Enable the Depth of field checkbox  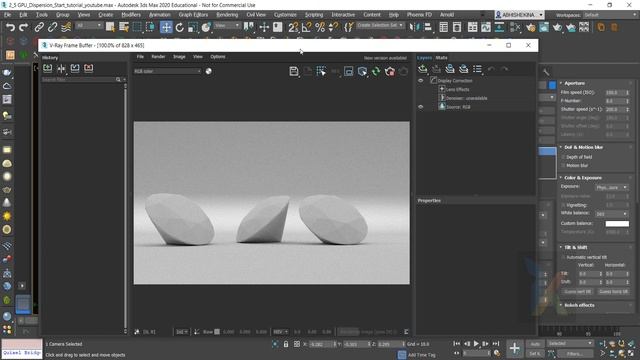[563, 157]
